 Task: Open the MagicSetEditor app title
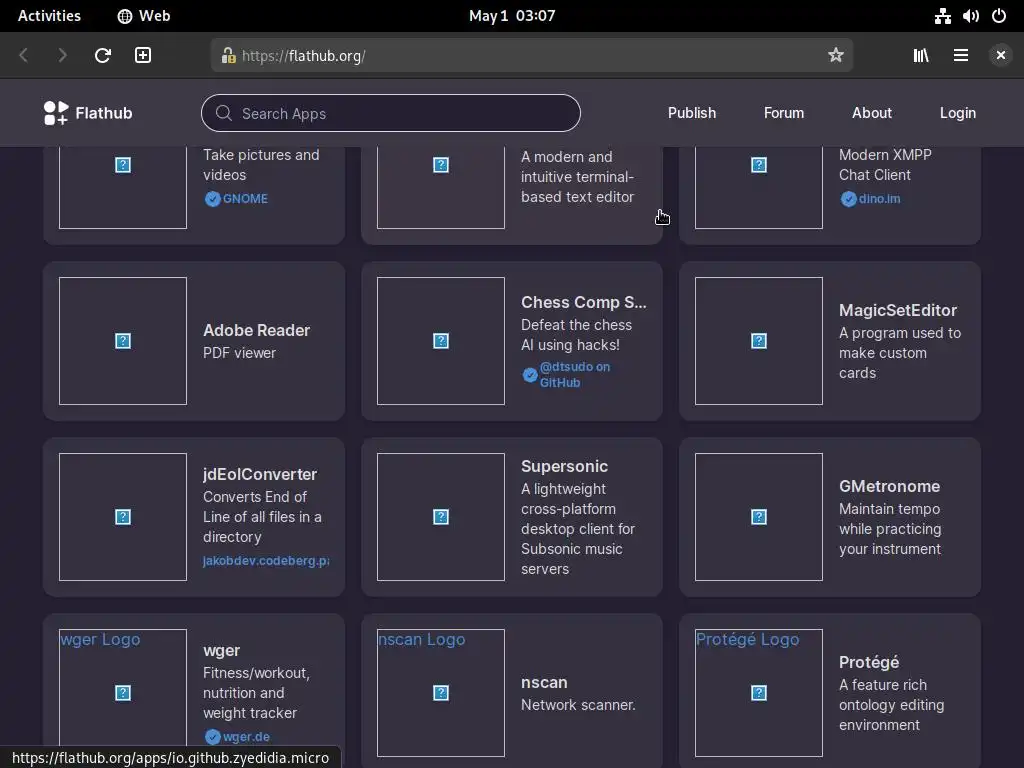click(x=897, y=310)
